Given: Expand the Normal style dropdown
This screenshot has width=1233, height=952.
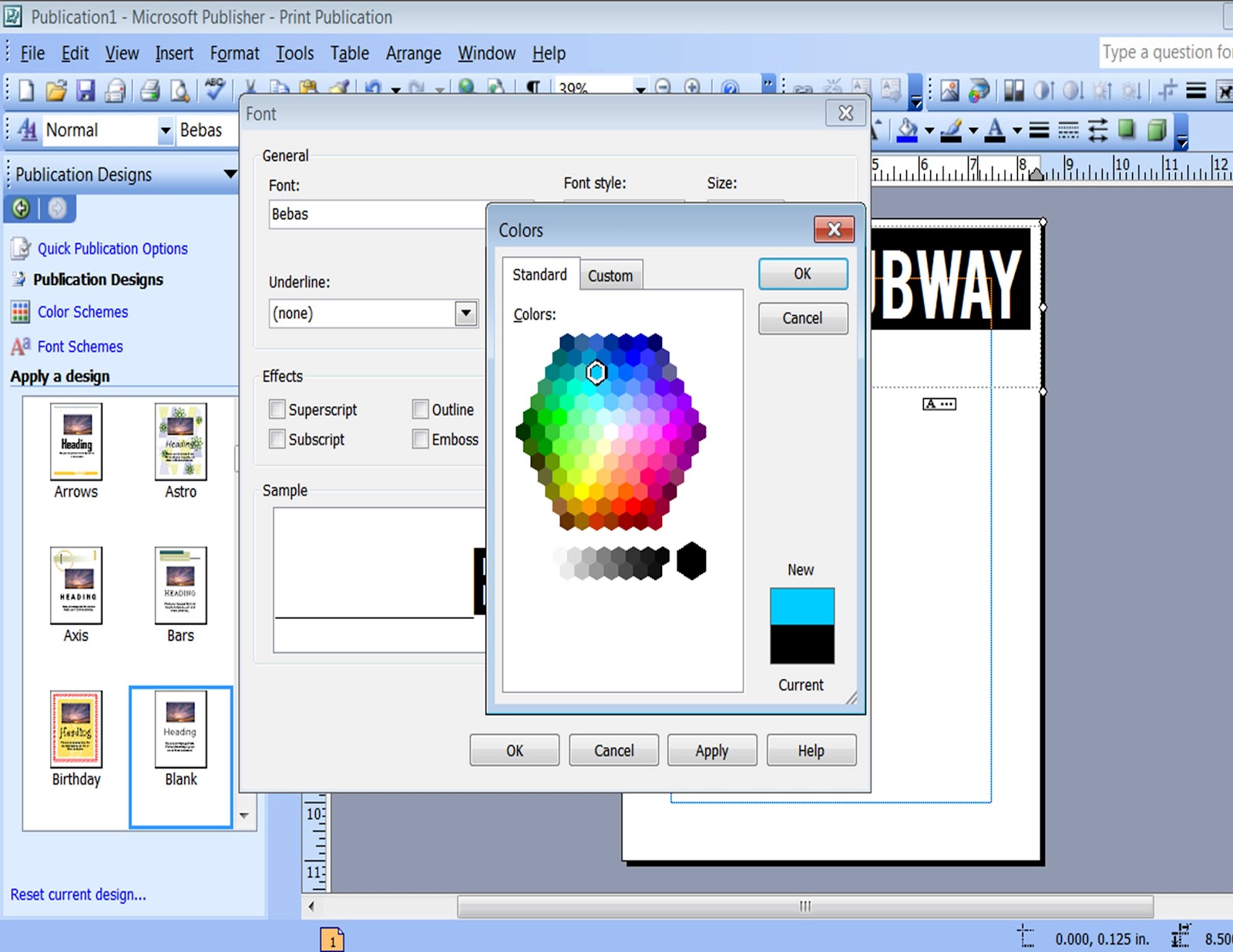Looking at the screenshot, I should 164,129.
